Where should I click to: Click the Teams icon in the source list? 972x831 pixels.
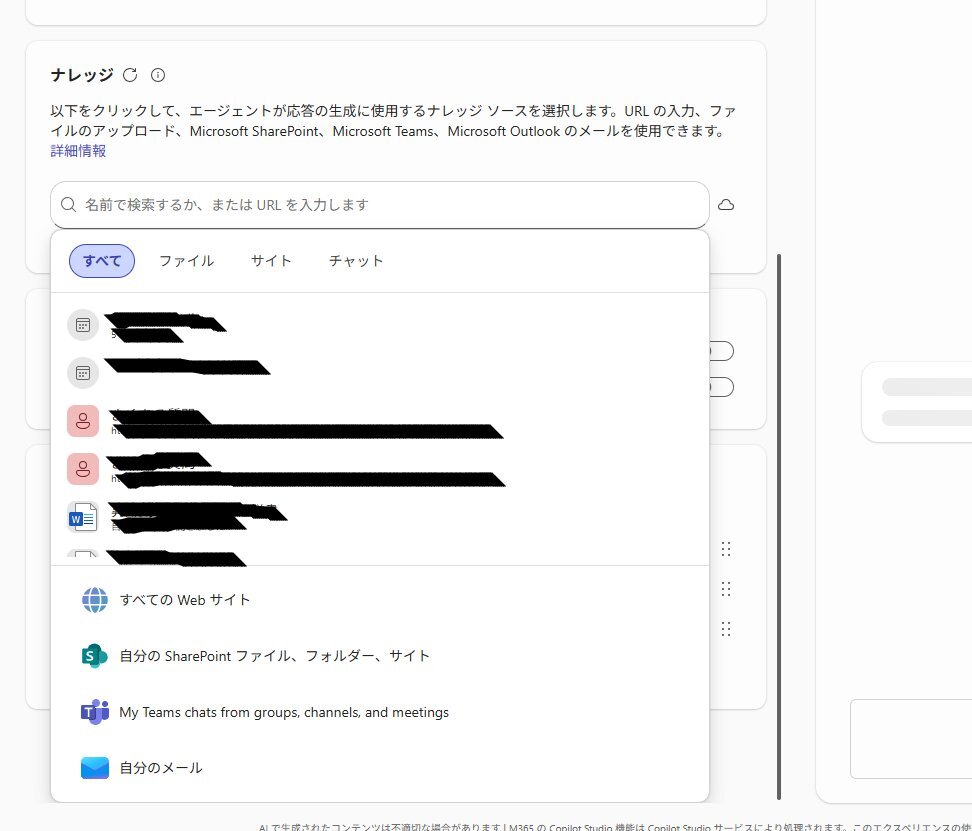tap(95, 712)
